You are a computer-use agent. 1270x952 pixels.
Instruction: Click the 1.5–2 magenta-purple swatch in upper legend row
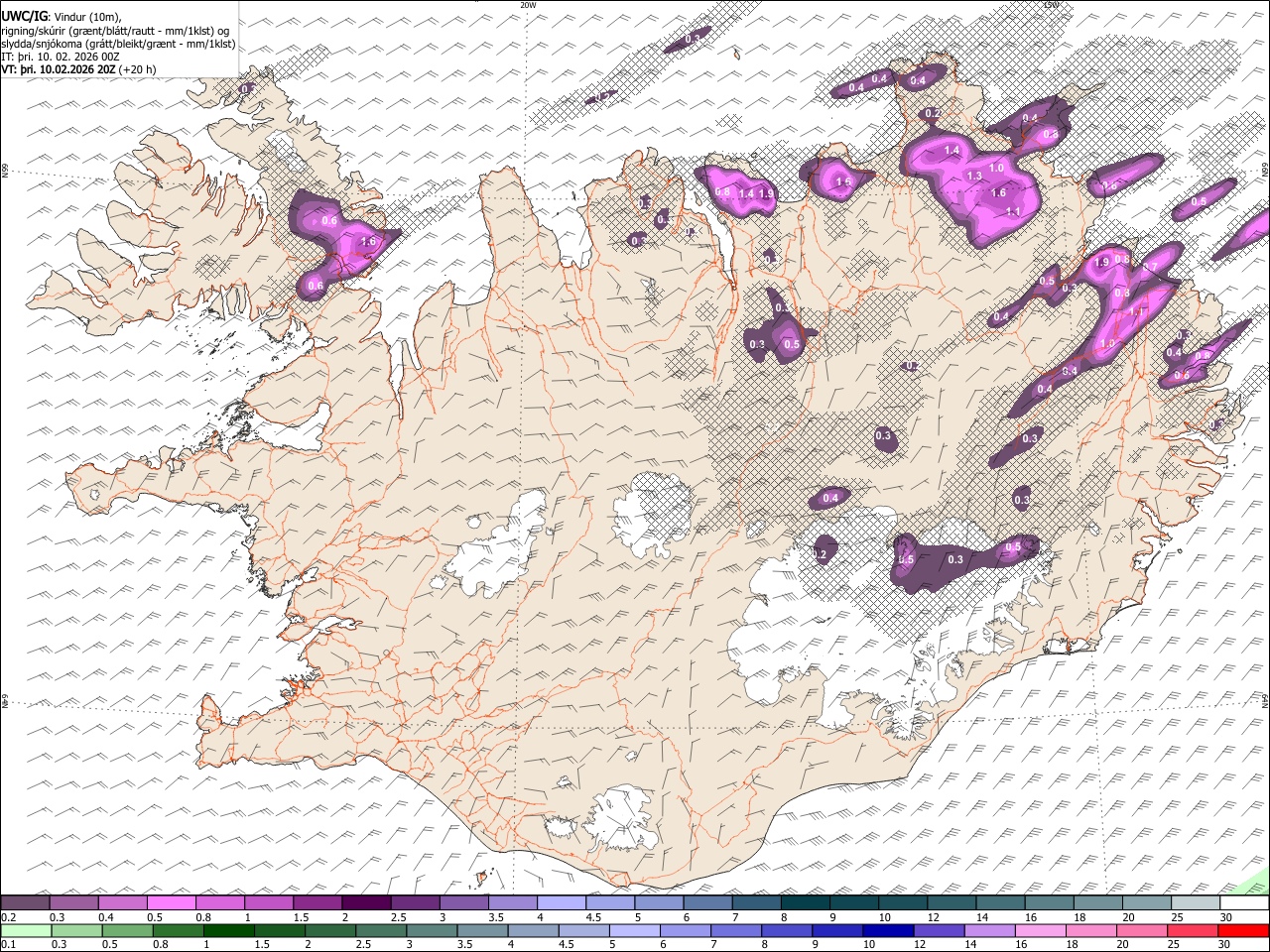317,903
